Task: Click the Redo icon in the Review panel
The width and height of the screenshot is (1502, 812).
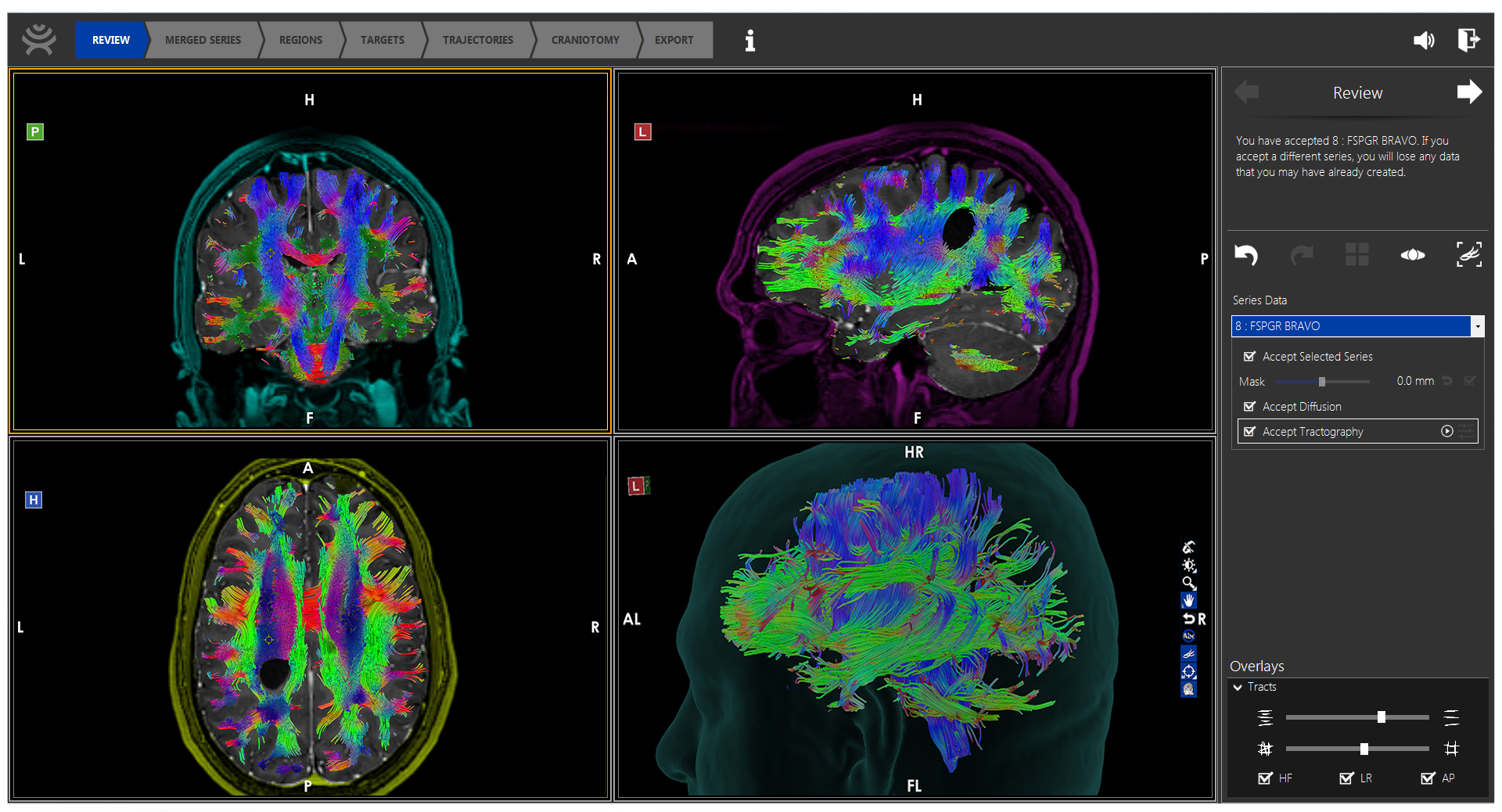Action: 1301,255
